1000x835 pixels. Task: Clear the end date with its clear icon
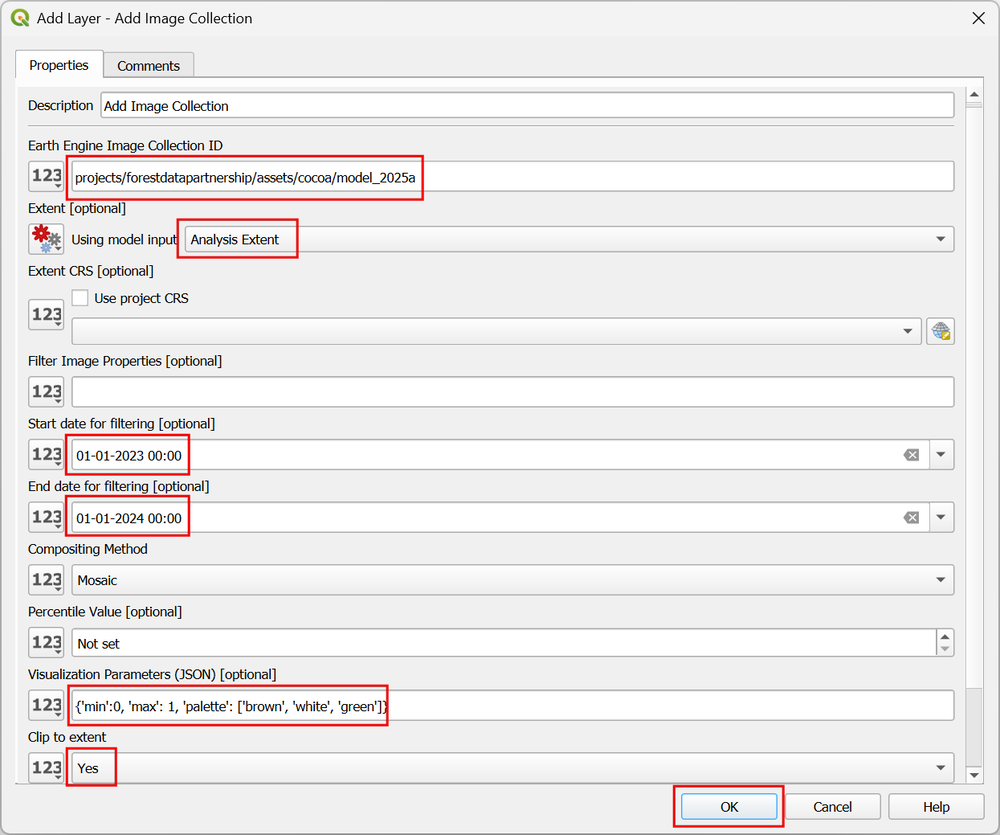(x=911, y=517)
